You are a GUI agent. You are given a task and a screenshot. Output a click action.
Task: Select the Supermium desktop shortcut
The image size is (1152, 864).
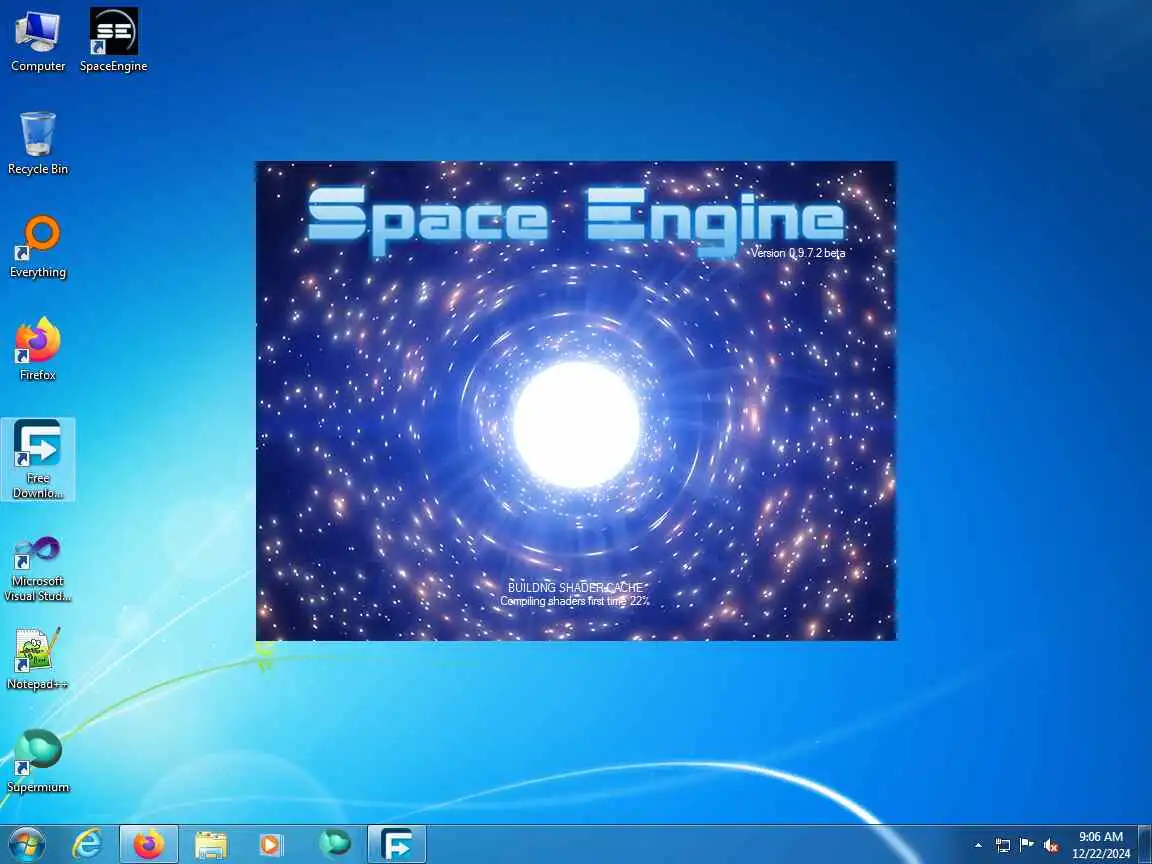tap(37, 762)
